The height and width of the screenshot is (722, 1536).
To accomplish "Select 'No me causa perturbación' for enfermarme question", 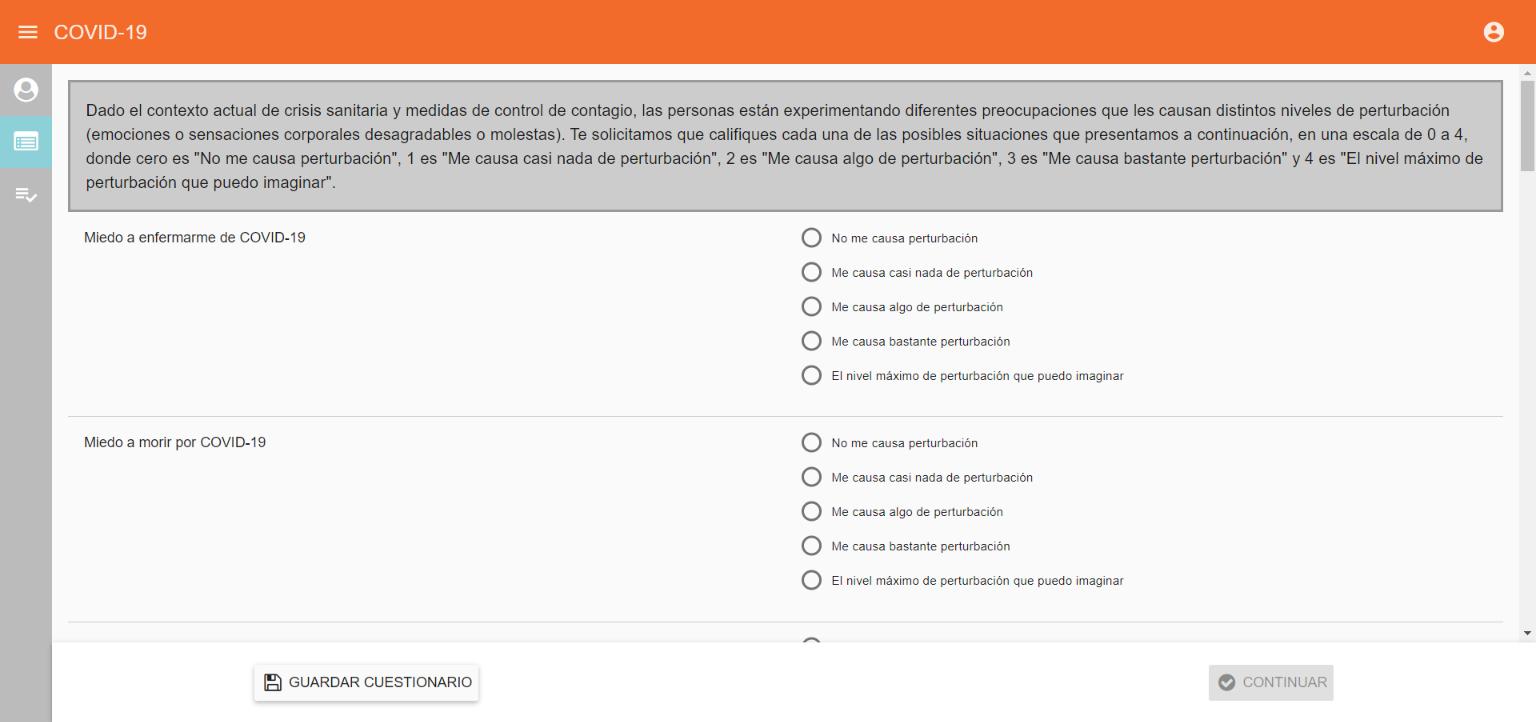I will (812, 238).
